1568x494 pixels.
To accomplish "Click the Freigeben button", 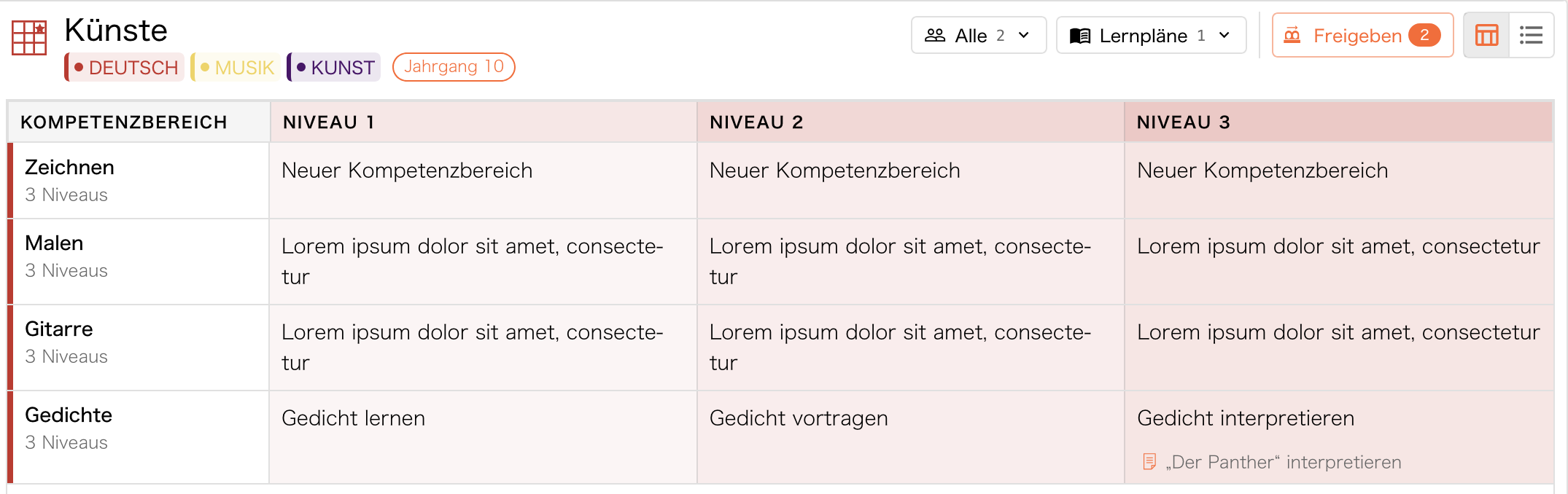I will click(1362, 35).
